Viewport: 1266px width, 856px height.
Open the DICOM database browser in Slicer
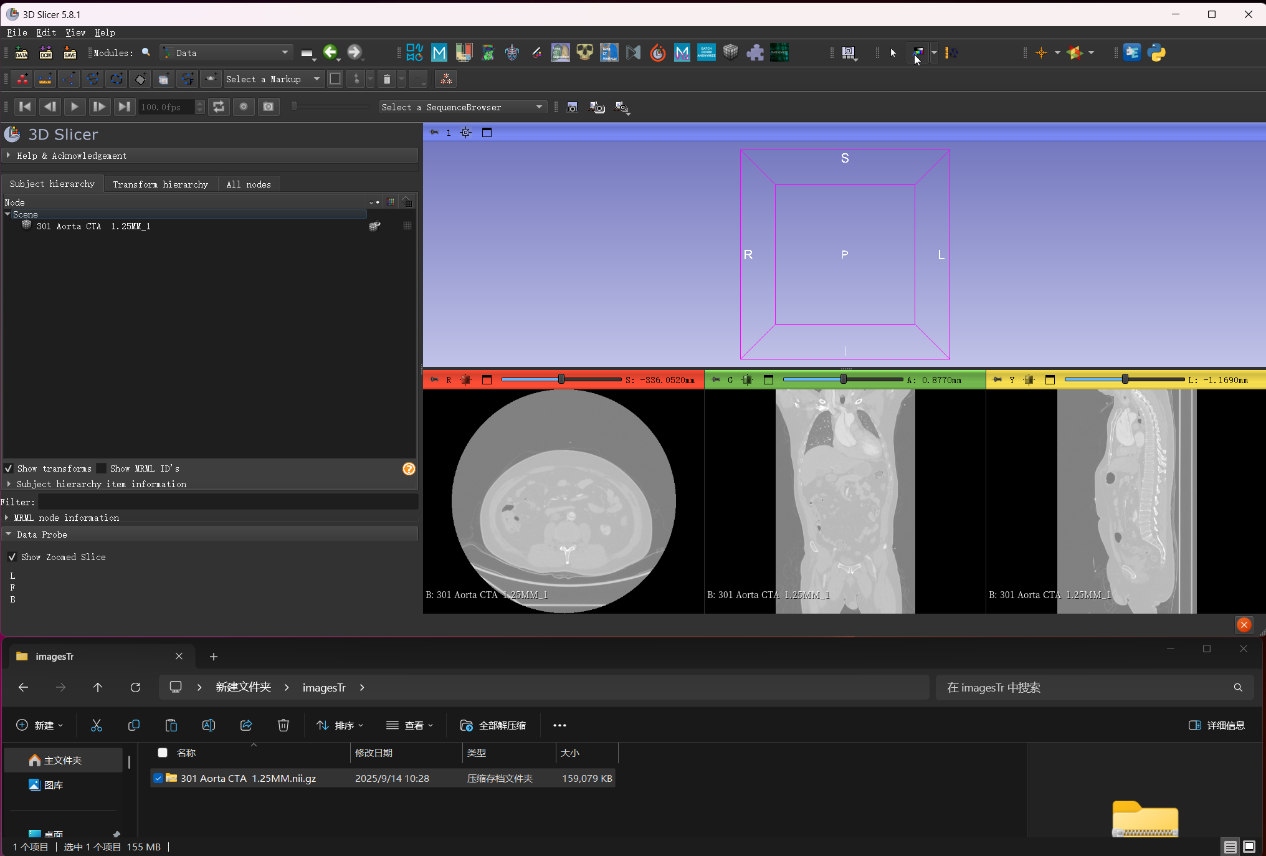tap(45, 52)
